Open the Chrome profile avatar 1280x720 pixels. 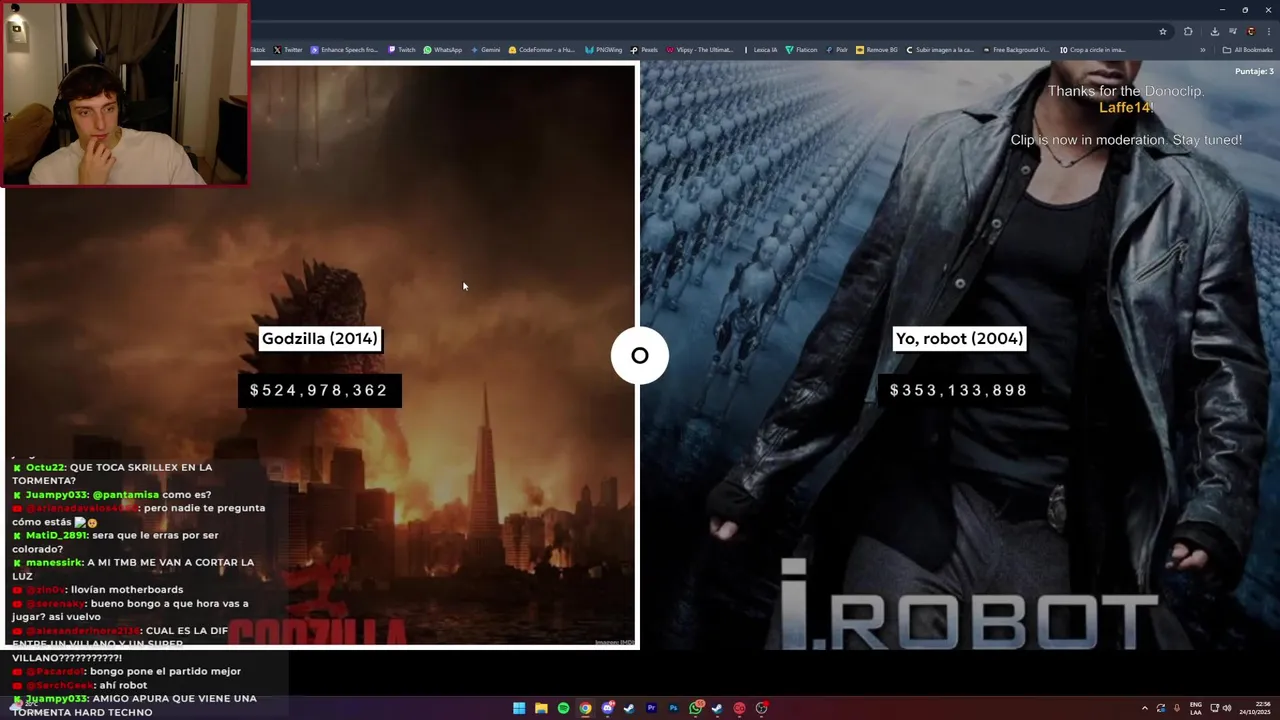(1250, 31)
